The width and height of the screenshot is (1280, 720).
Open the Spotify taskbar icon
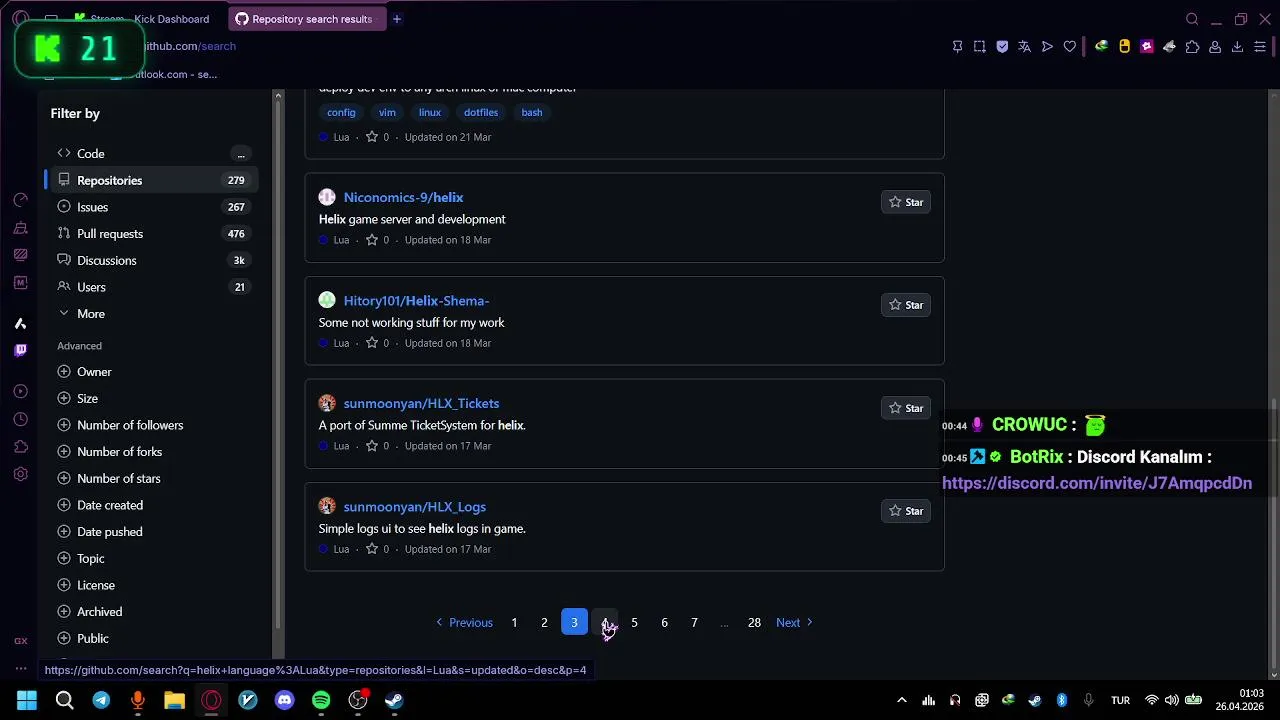321,700
